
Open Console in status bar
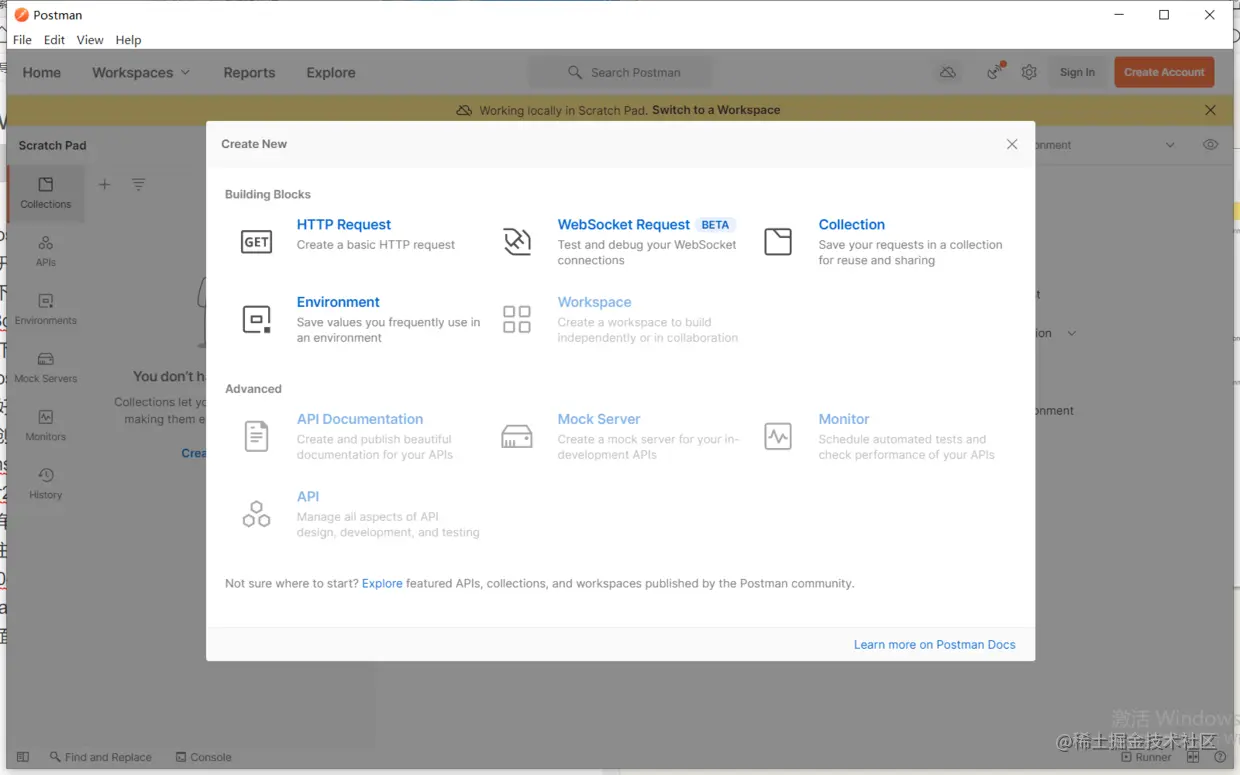204,757
